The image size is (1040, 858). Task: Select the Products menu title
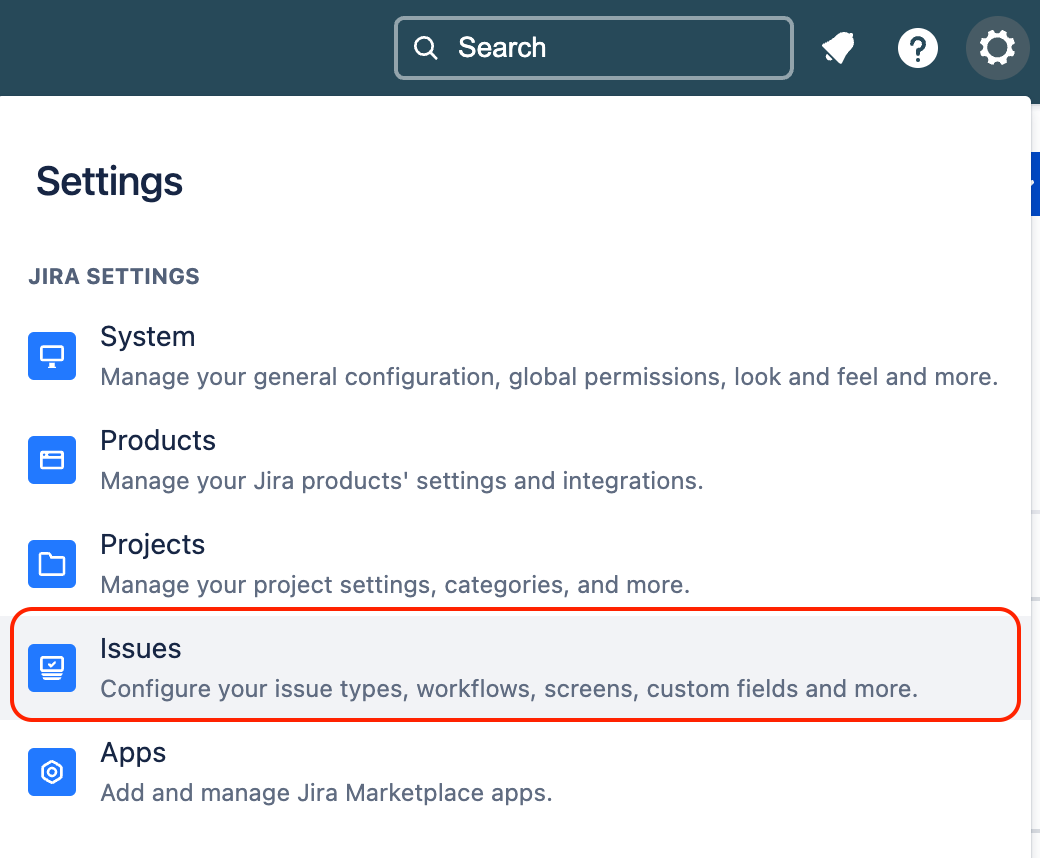pyautogui.click(x=158, y=441)
